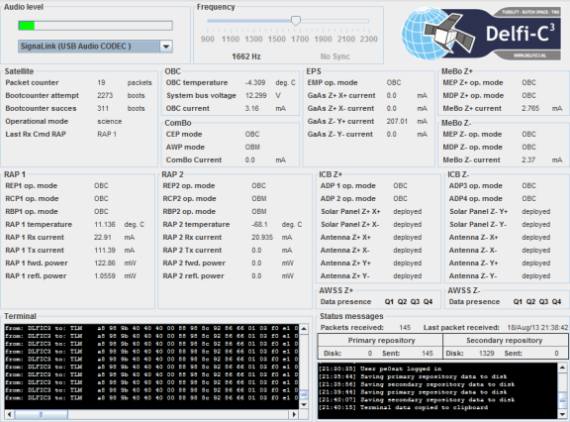Click the audio device dropdown arrow

[166, 46]
